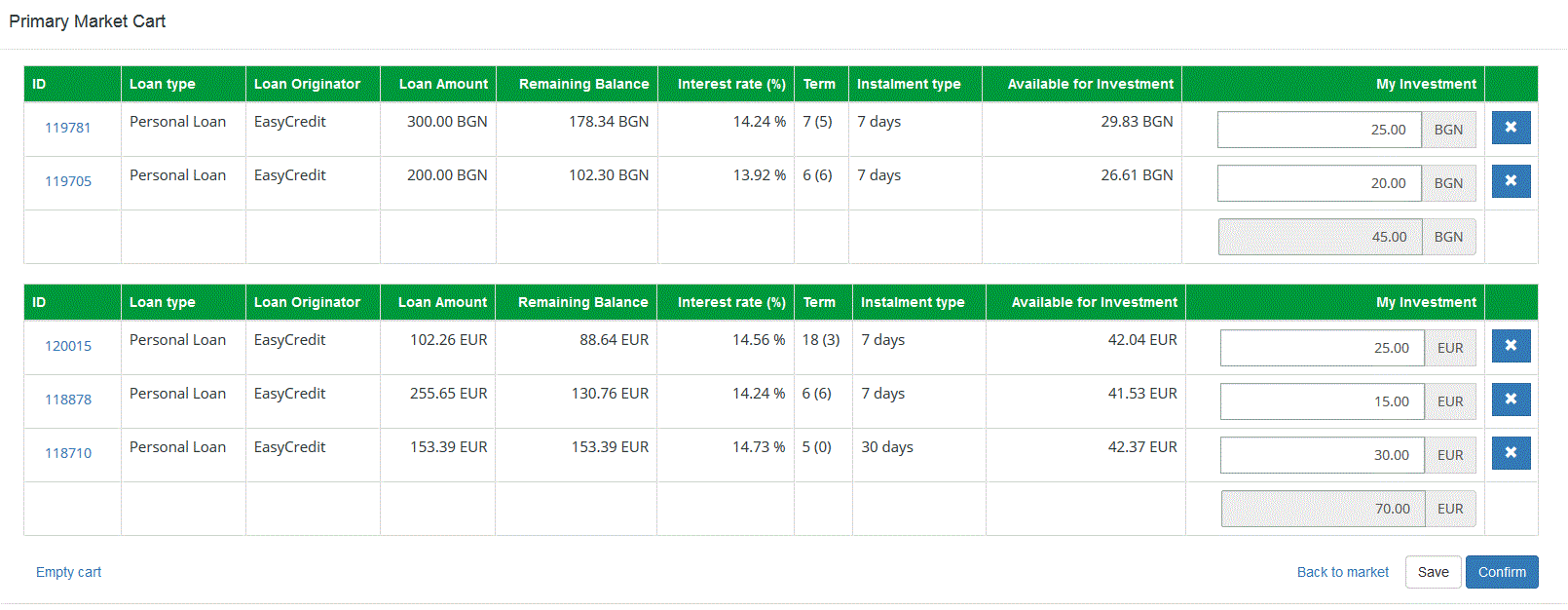This screenshot has width=1568, height=610.
Task: Click EasyCredit in loan 118710 row
Action: click(290, 447)
